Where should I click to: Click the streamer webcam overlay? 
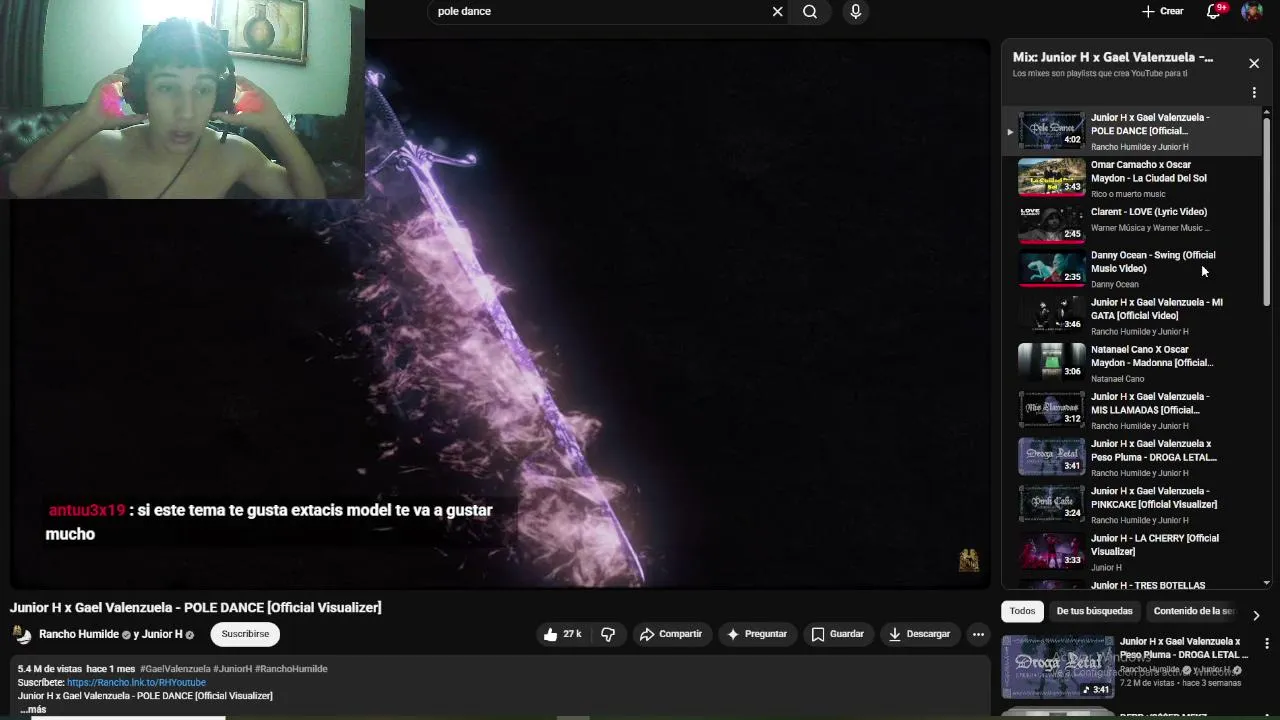[x=182, y=98]
